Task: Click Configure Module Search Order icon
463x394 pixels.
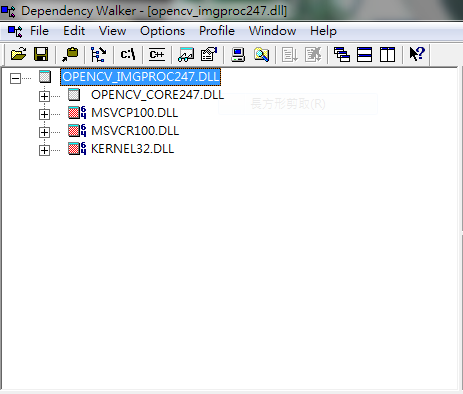Action: tap(261, 54)
